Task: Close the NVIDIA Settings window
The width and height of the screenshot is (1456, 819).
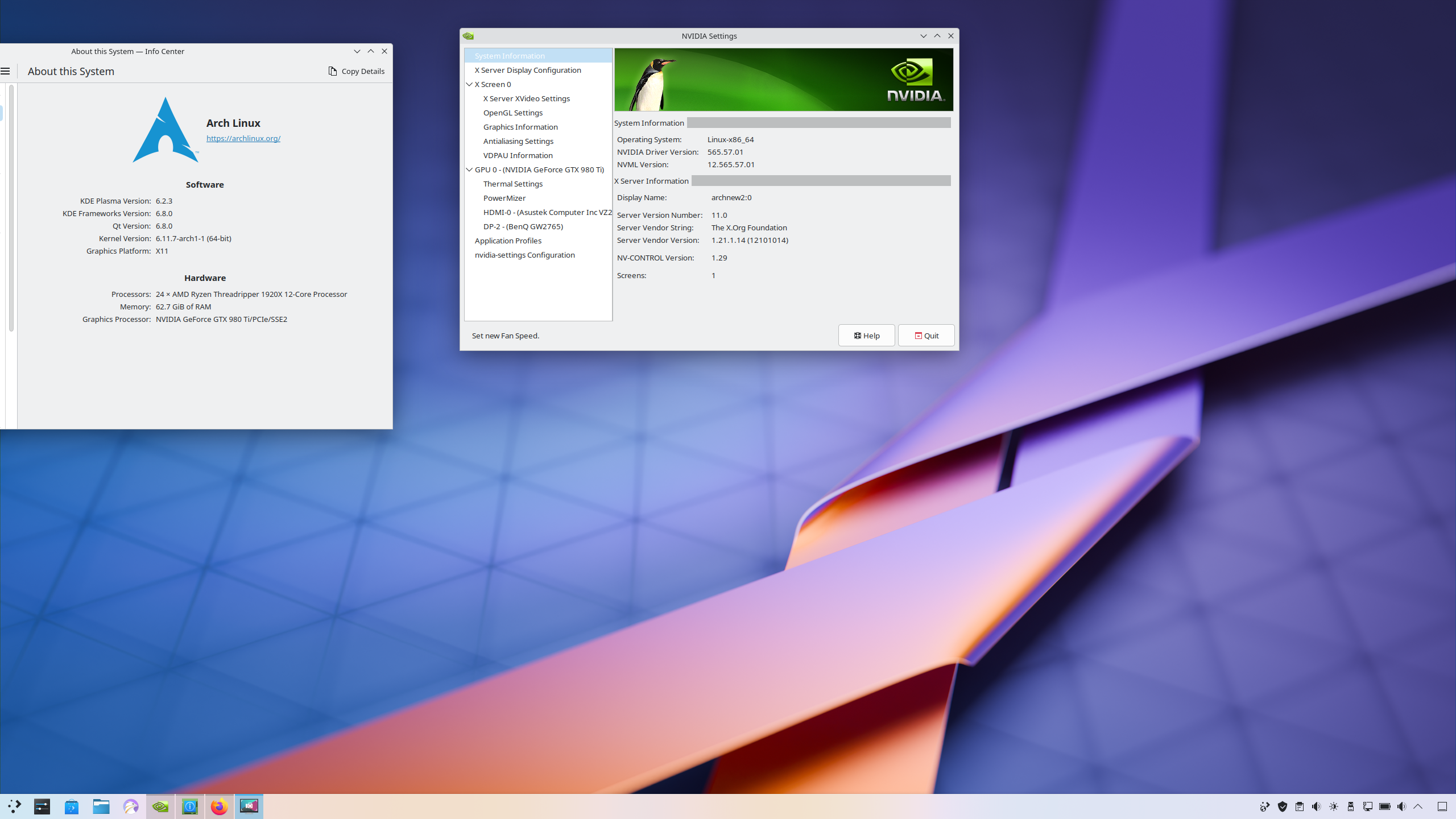Action: [951, 36]
